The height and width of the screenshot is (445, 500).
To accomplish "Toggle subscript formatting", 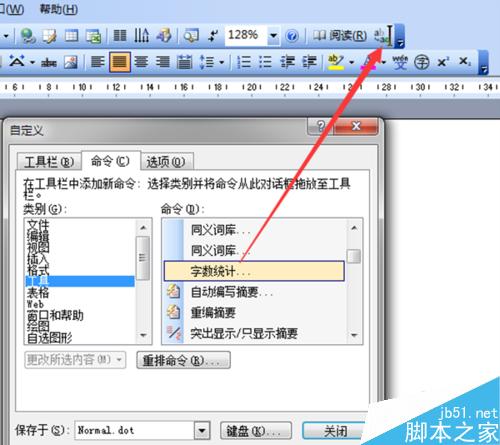I will pyautogui.click(x=465, y=62).
